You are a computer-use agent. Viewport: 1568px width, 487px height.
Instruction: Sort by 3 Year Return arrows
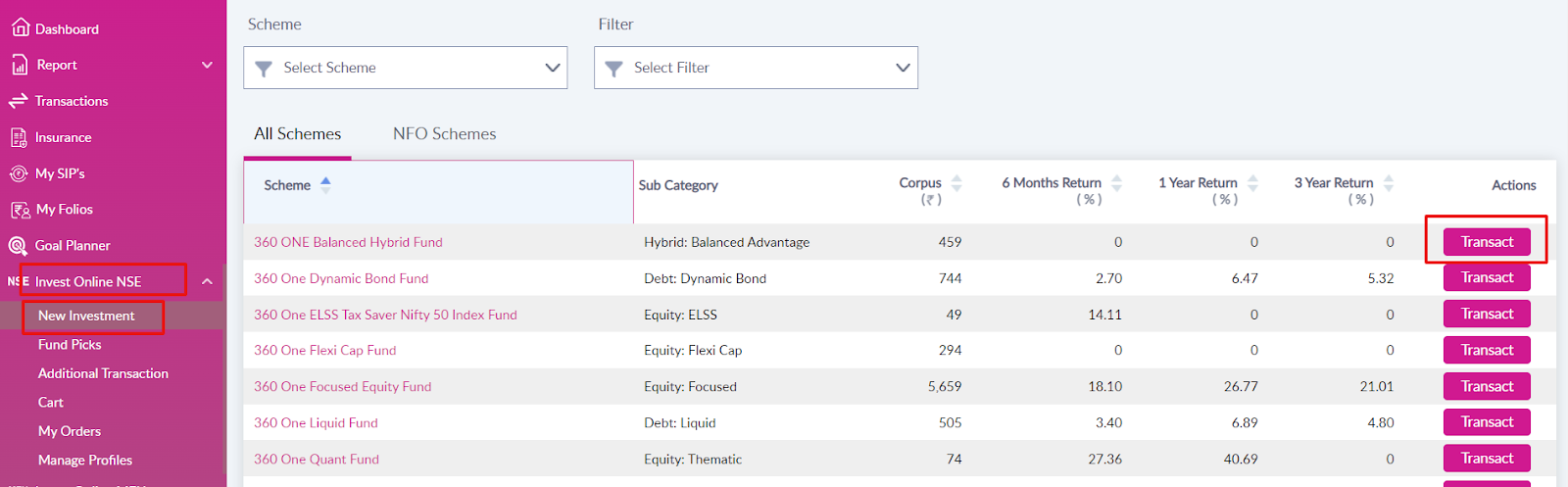tap(1389, 183)
